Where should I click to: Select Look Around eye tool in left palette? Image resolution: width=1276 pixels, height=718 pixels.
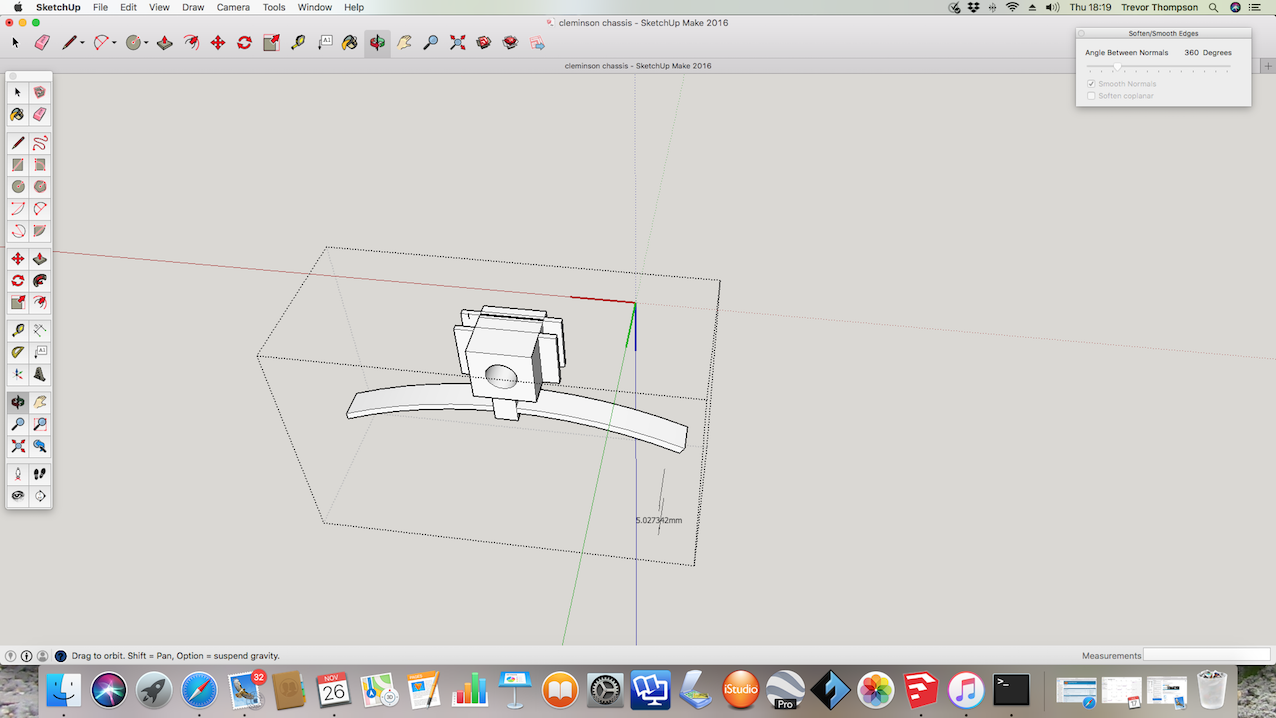click(18, 496)
